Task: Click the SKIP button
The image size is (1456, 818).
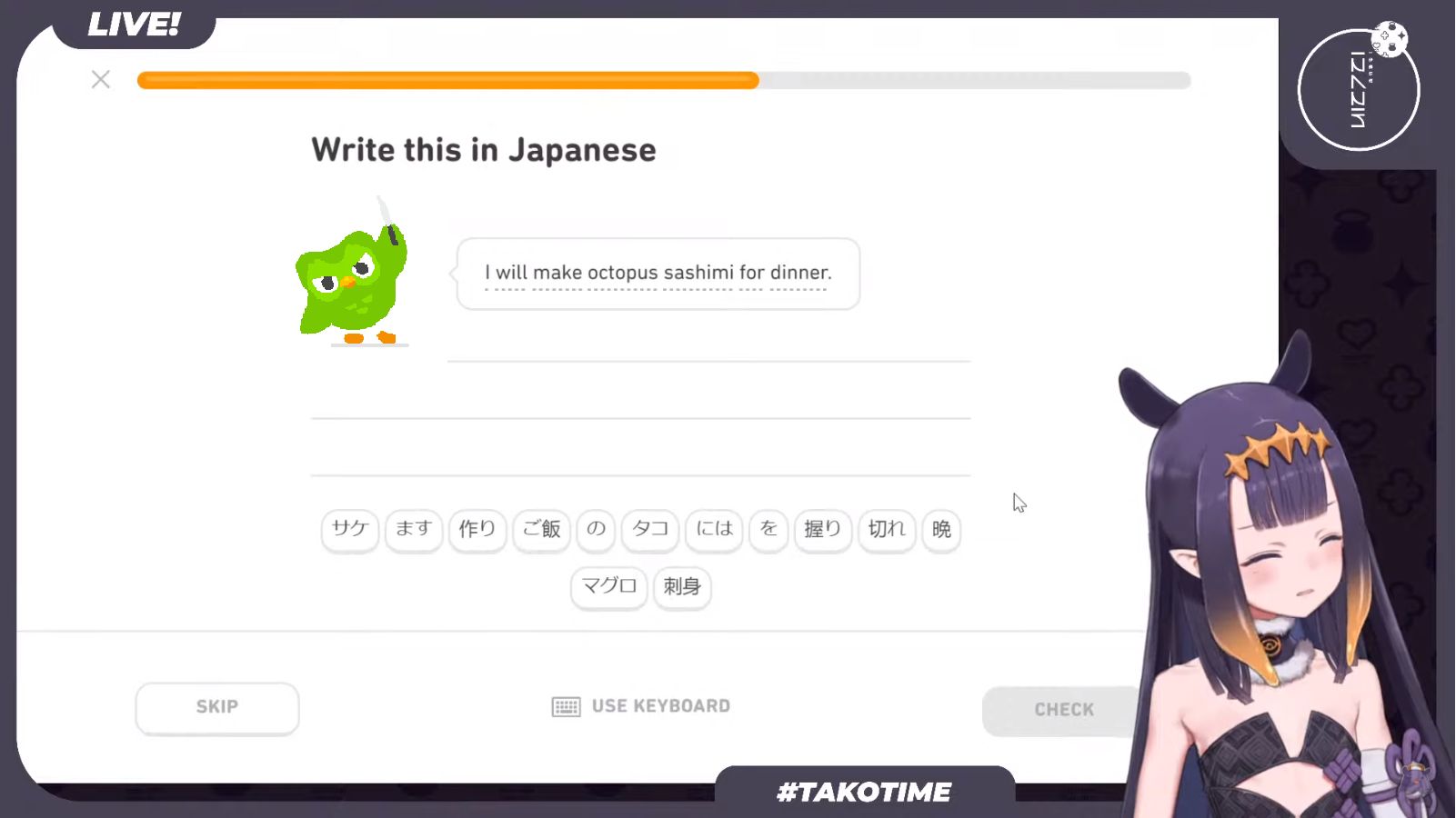Action: click(x=216, y=708)
